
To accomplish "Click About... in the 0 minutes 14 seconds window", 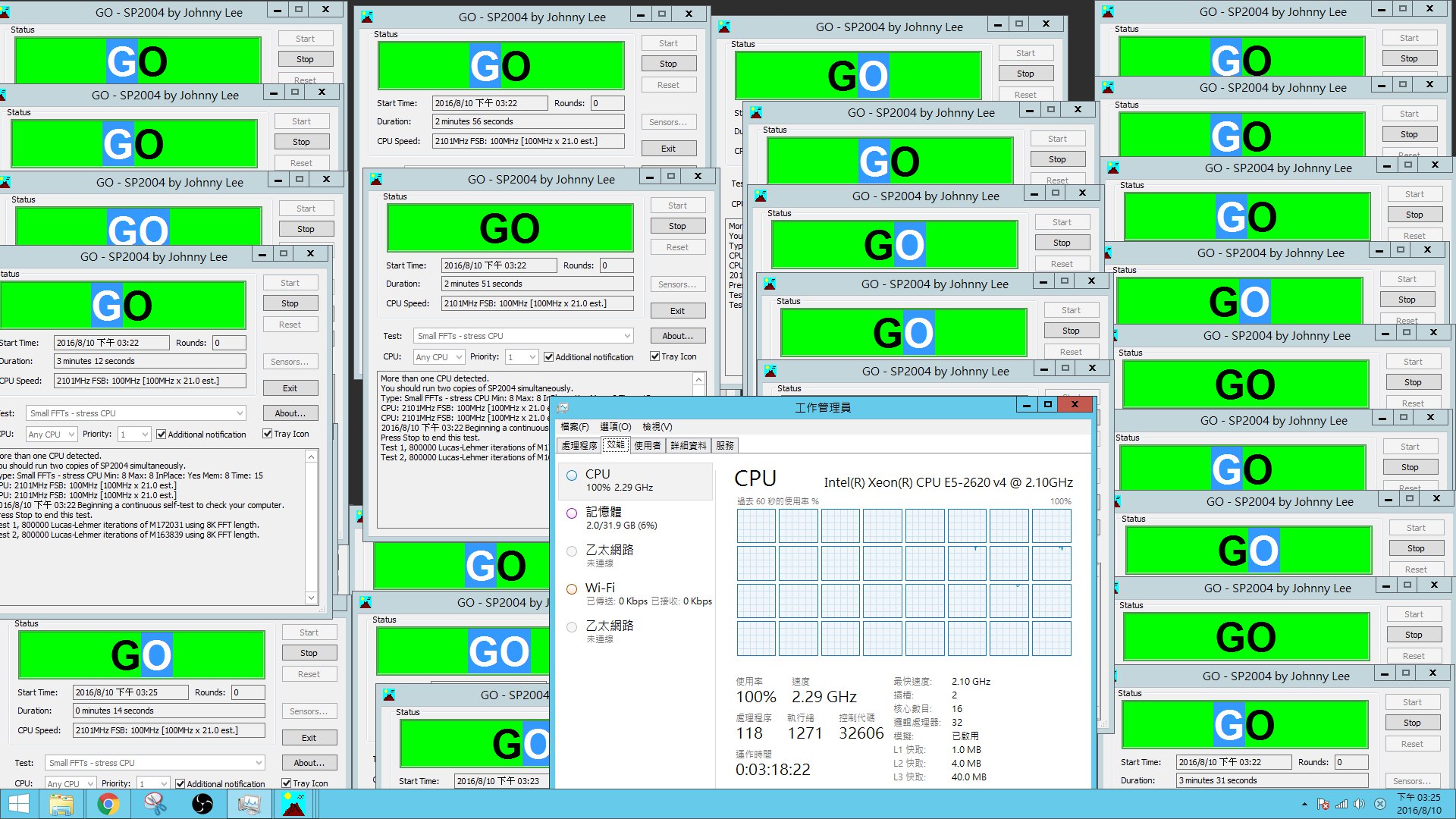I will click(309, 763).
